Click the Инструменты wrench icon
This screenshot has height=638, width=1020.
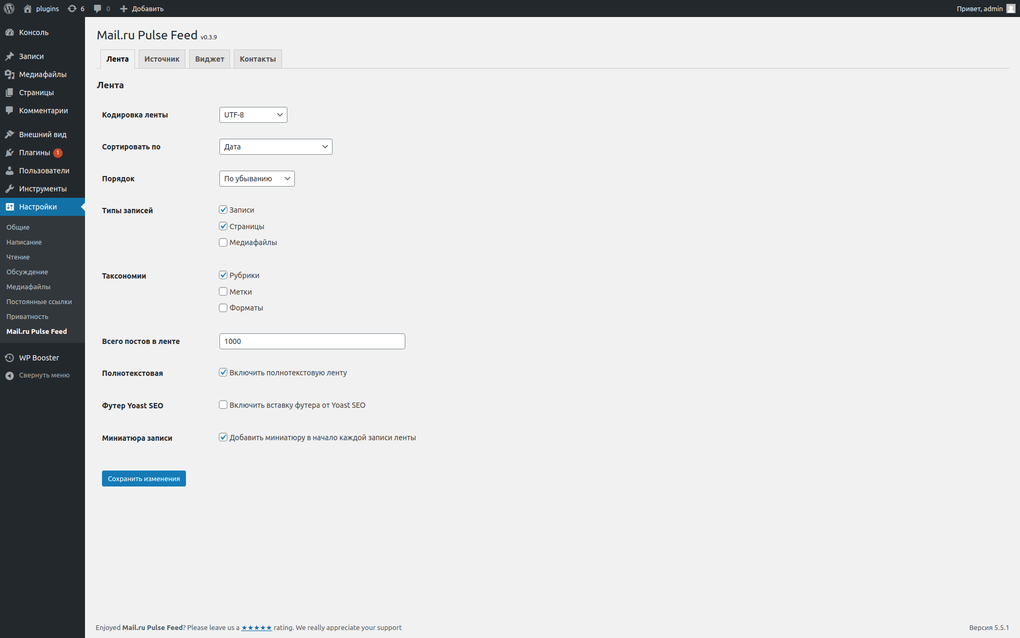(10, 189)
